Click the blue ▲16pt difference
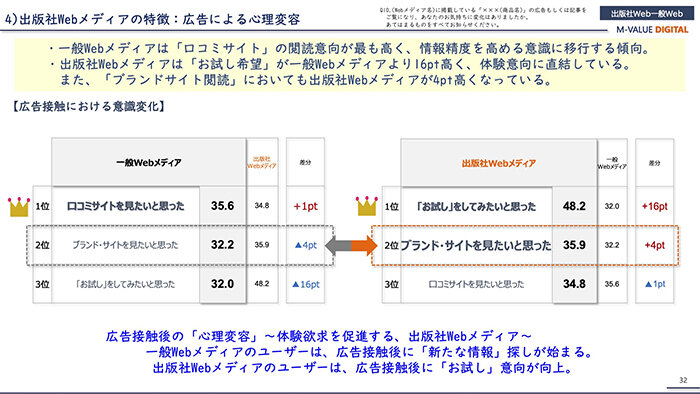 [305, 284]
